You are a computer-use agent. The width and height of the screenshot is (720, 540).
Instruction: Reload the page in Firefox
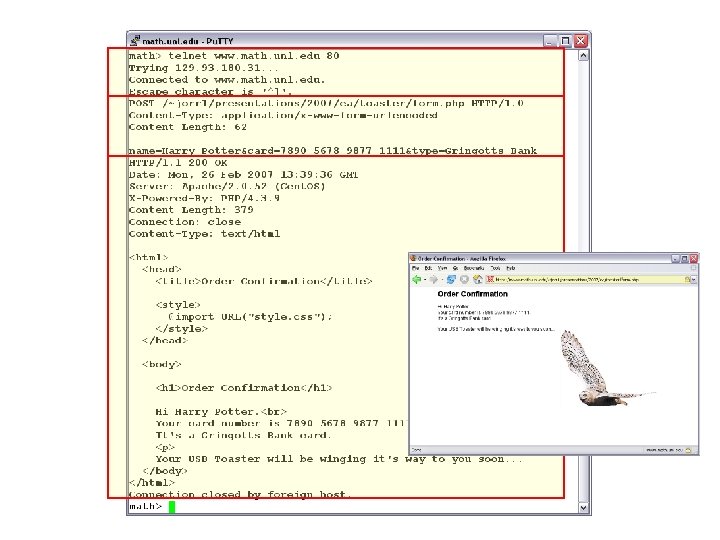point(451,280)
